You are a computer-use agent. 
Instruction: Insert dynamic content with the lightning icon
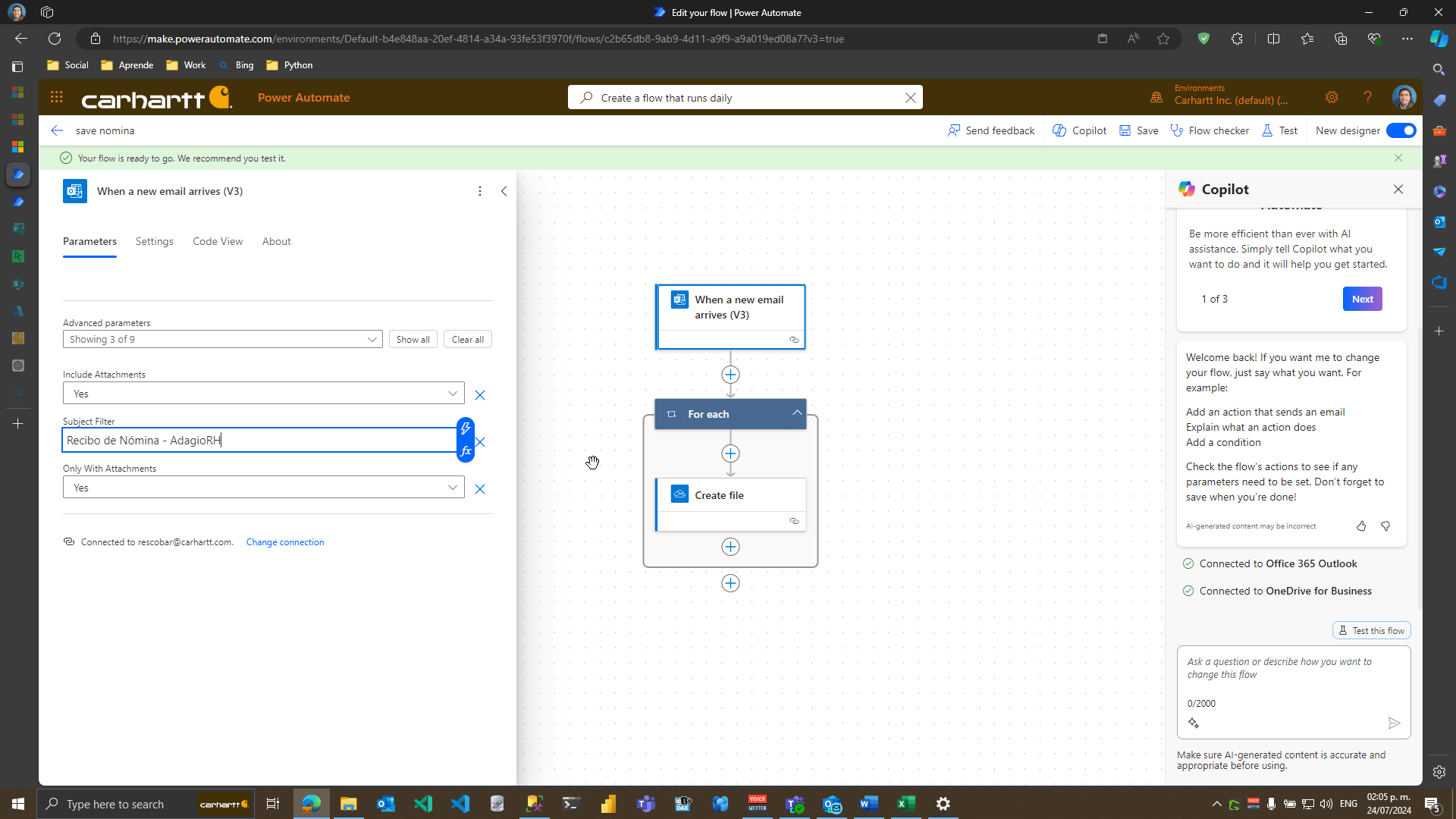[466, 429]
